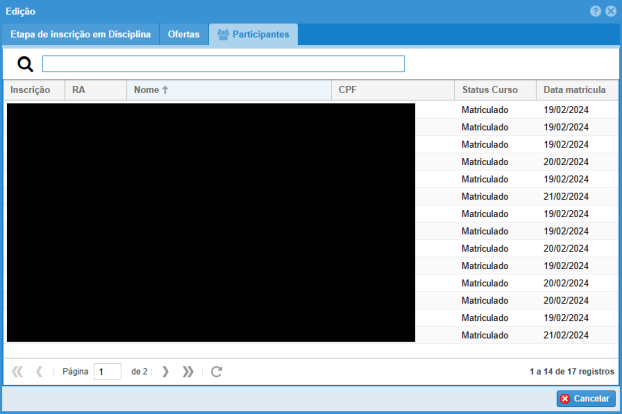
Task: Sort by the Inscrição column header
Action: pos(34,90)
